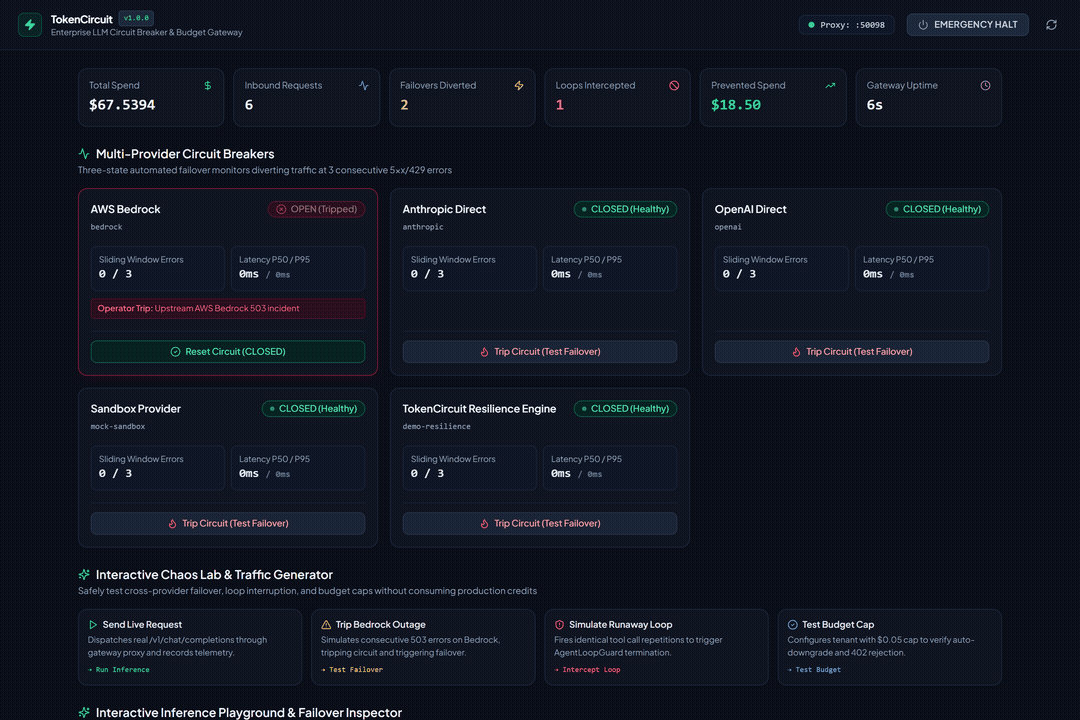Screen dimensions: 1080x720
Task: Click the trending icon on Prevented Spend
Action: click(830, 85)
